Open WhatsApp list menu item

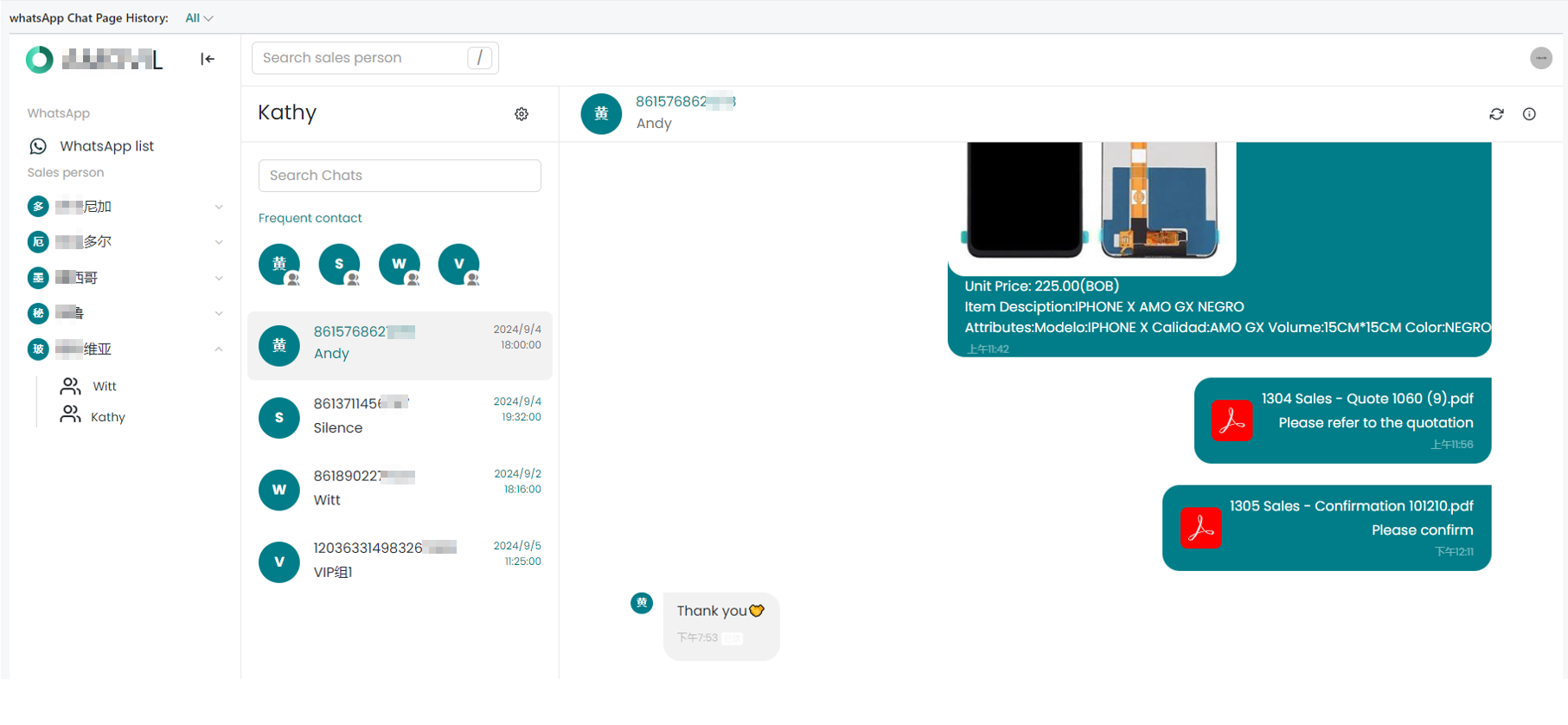[x=106, y=146]
